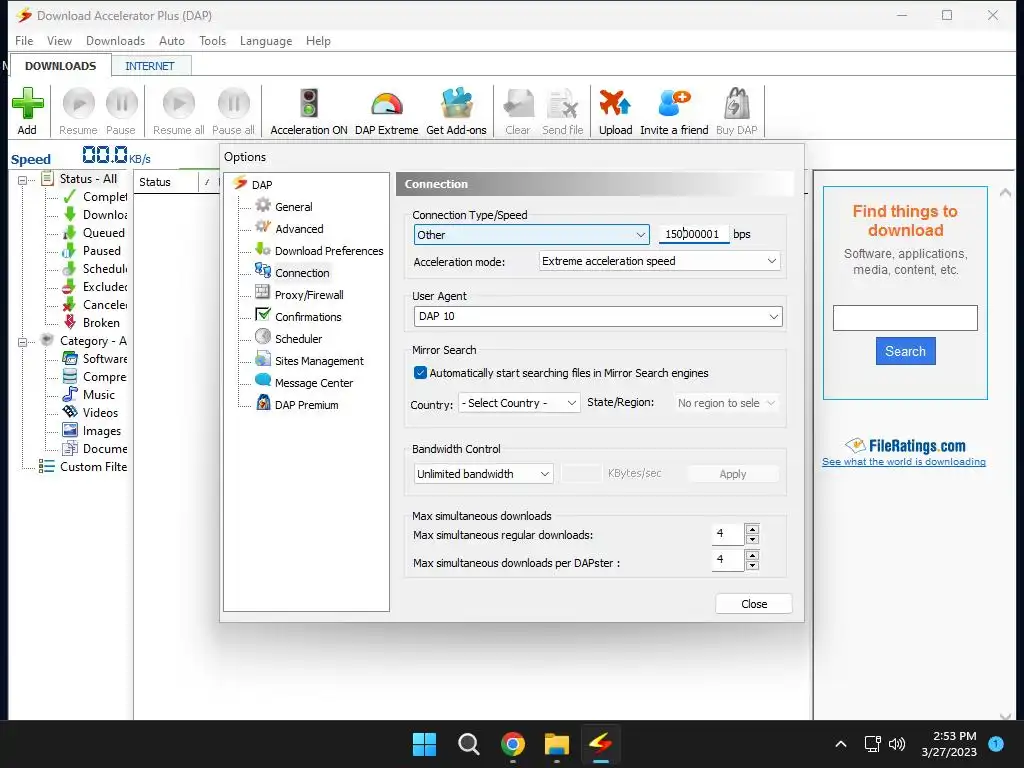The width and height of the screenshot is (1024, 768).
Task: Click the Apply bandwidth button
Action: 733,474
